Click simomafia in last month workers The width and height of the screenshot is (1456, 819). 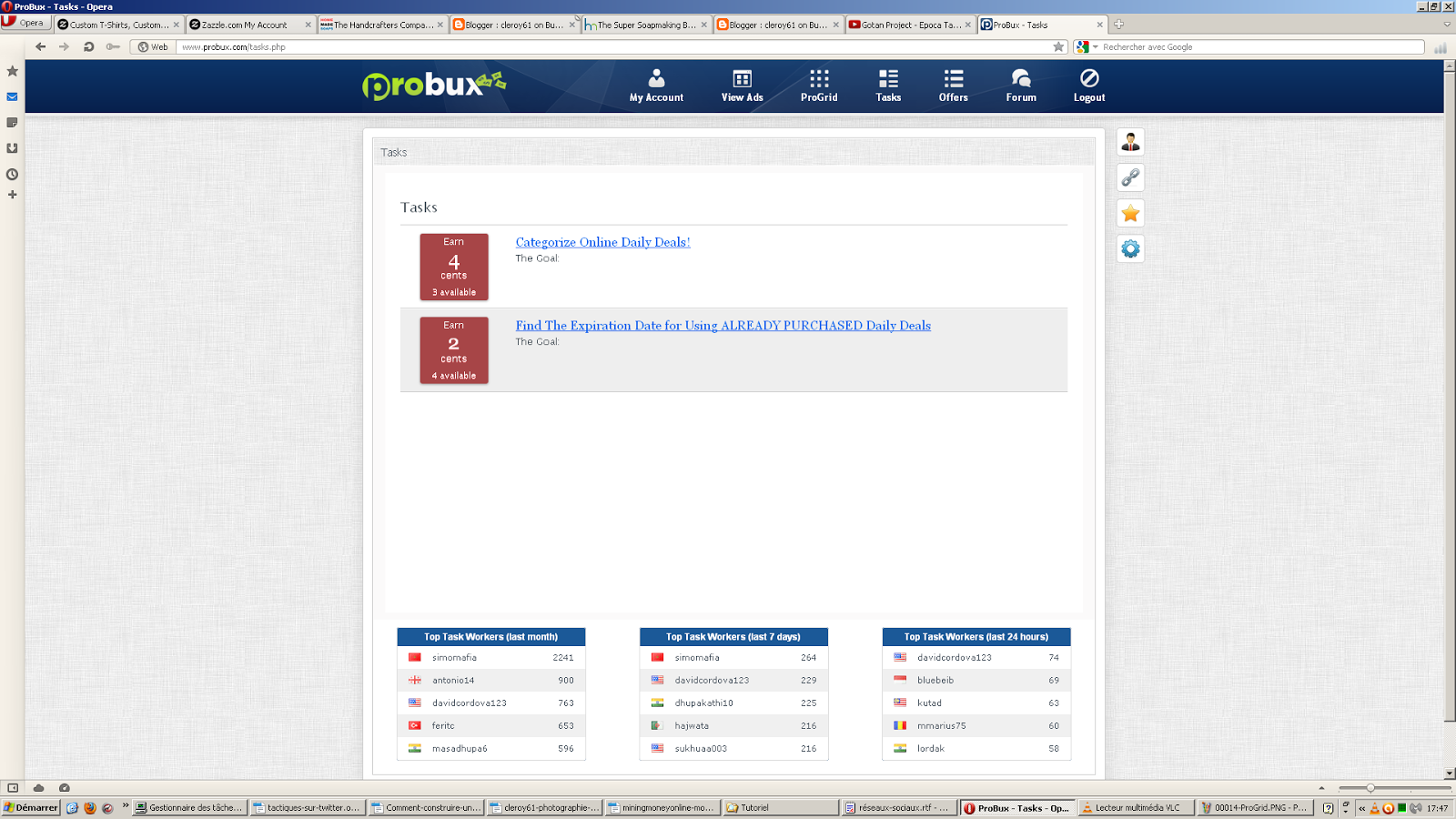click(x=454, y=657)
